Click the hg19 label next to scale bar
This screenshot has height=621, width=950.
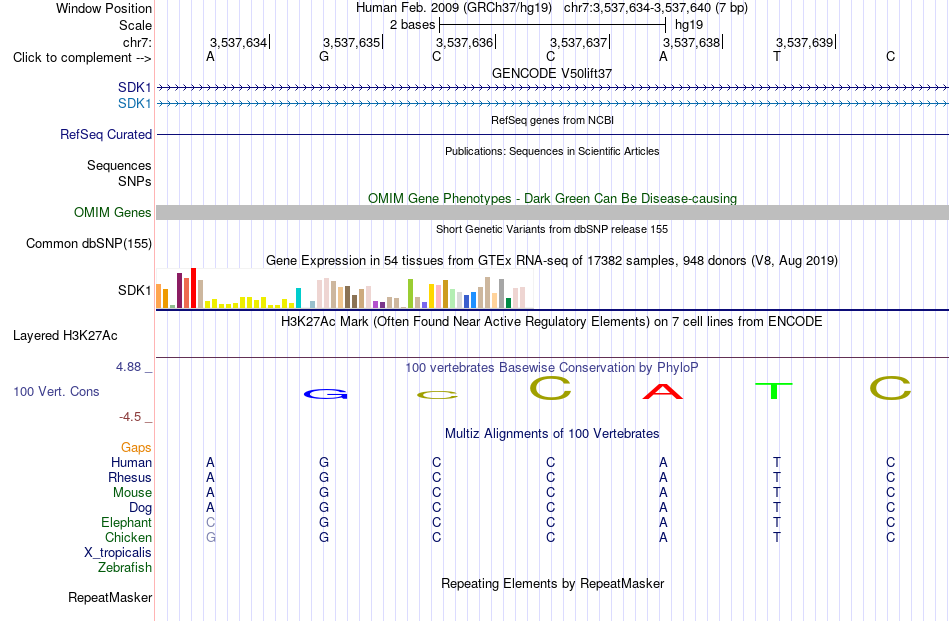pyautogui.click(x=689, y=25)
